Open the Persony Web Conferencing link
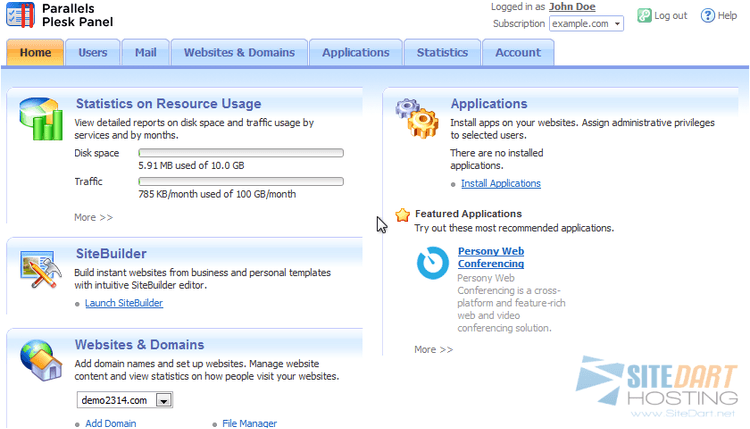The height and width of the screenshot is (429, 750). click(x=491, y=257)
